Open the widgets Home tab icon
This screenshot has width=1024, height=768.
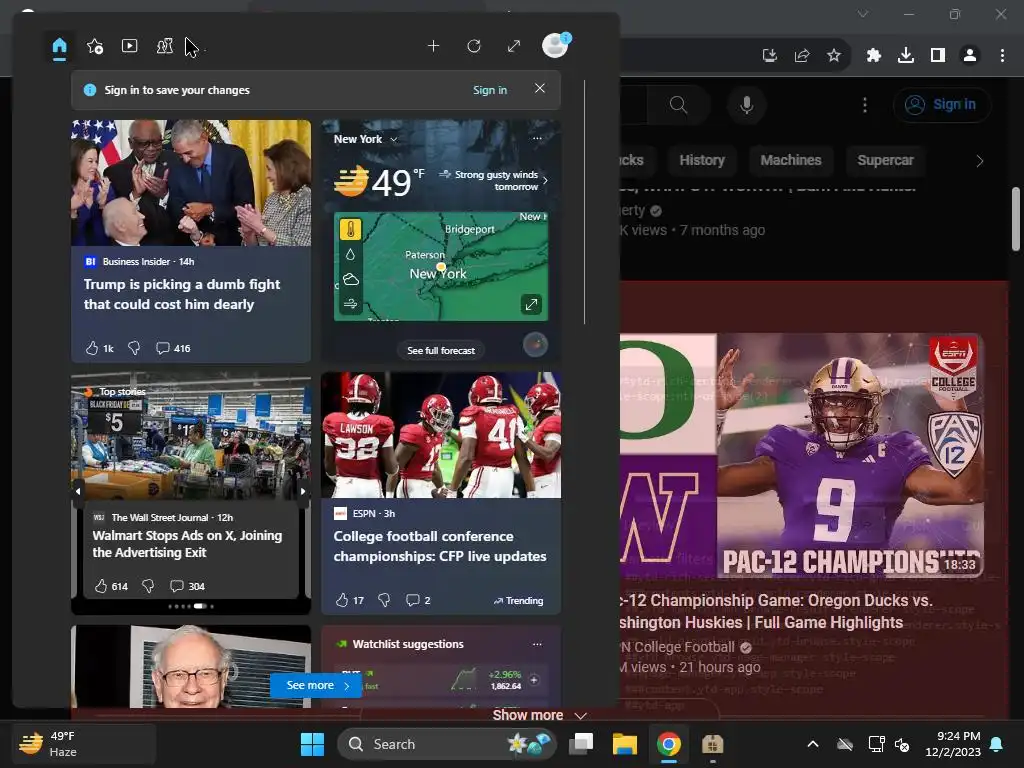59,46
